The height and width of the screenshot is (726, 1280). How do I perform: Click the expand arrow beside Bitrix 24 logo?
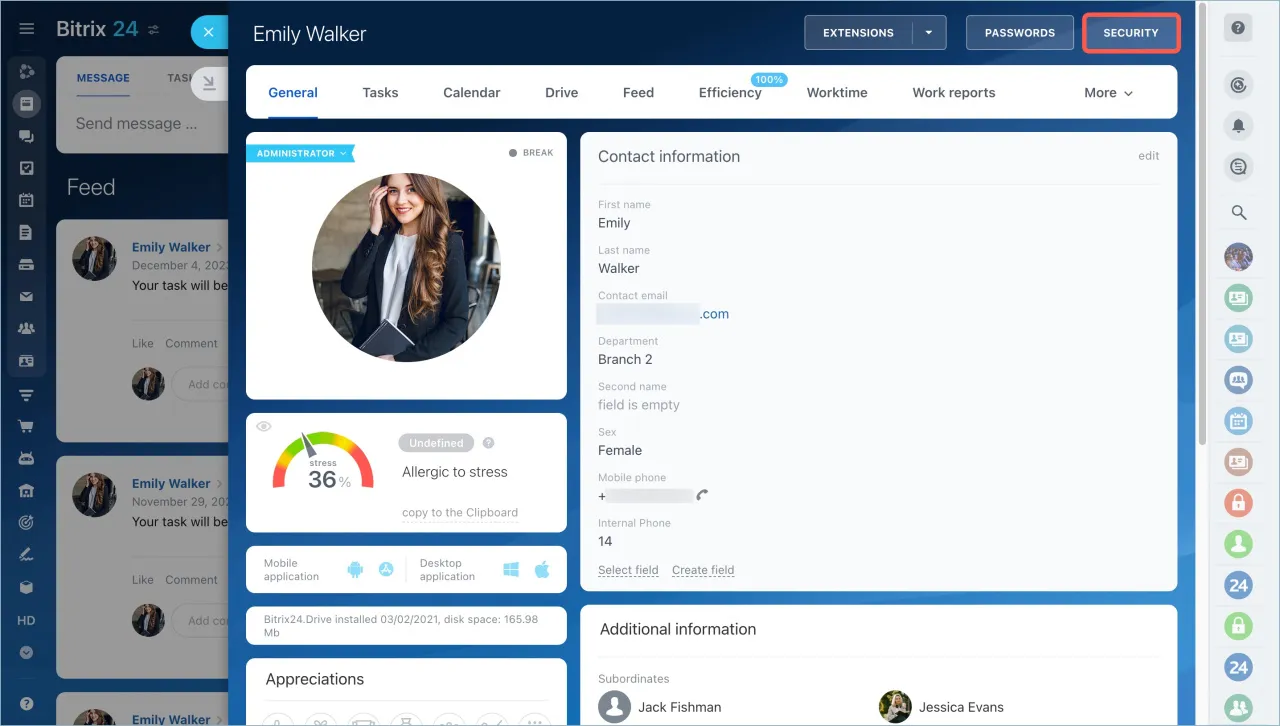(154, 30)
